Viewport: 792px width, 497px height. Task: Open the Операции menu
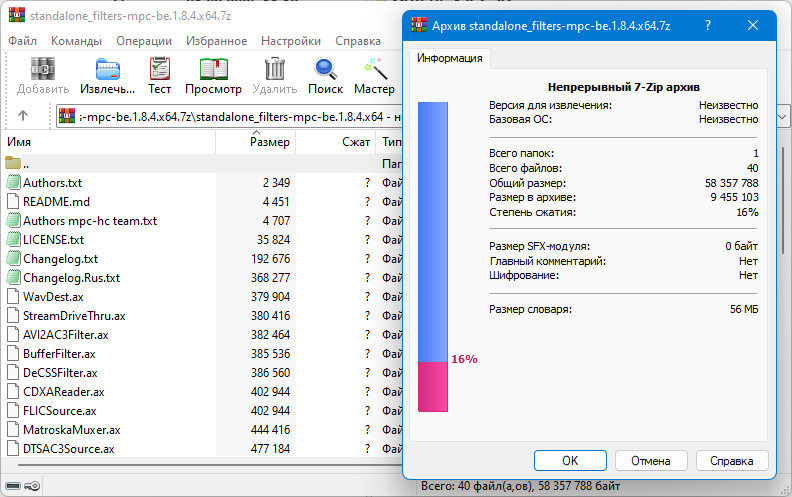[144, 41]
